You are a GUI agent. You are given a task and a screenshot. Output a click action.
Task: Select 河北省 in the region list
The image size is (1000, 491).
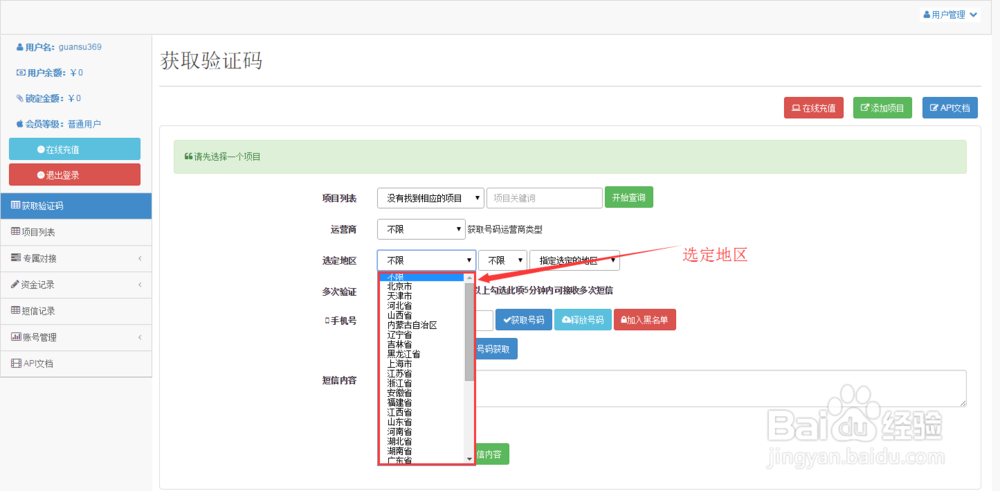[422, 306]
